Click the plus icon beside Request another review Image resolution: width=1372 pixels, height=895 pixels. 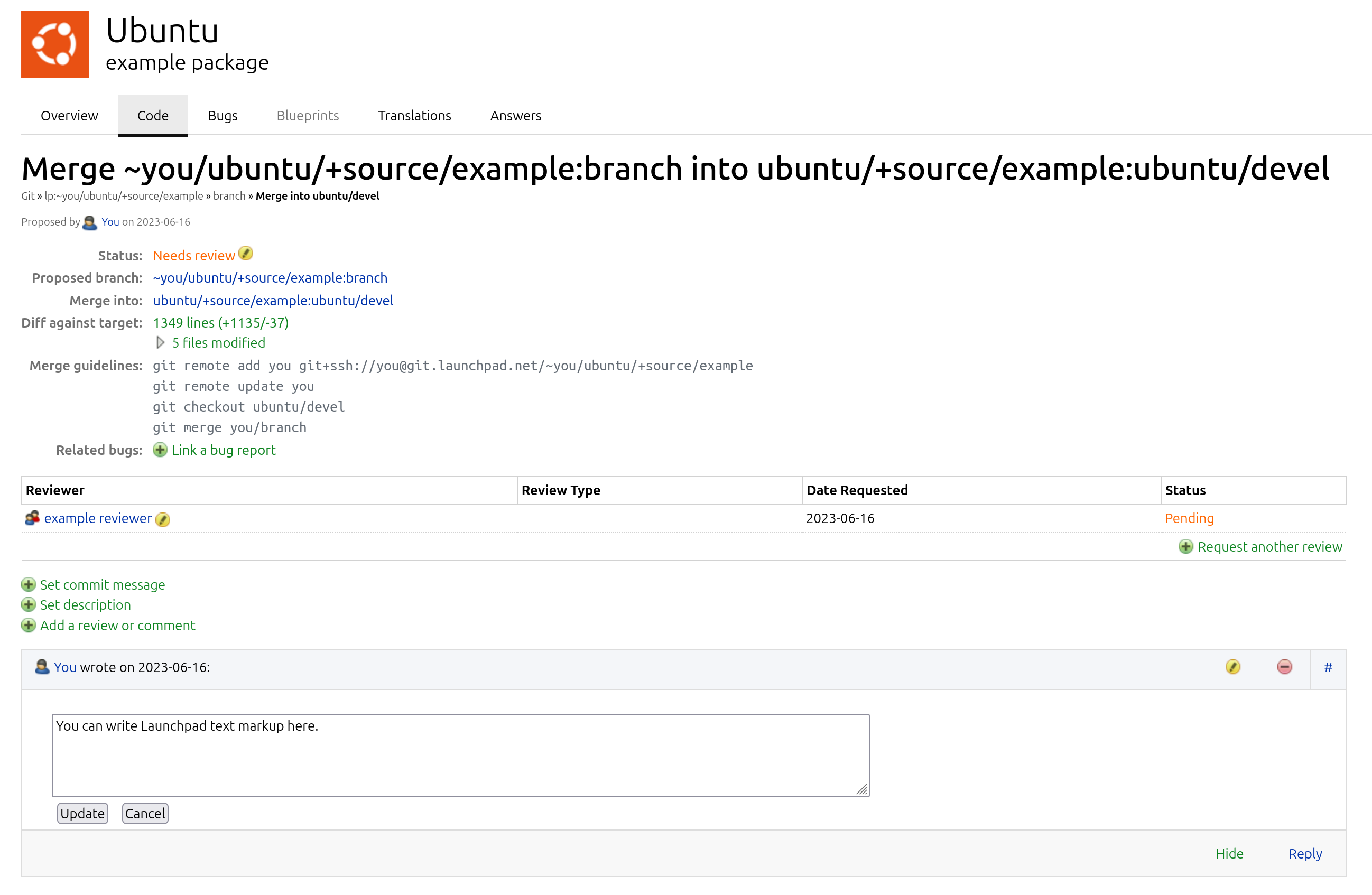[x=1185, y=547]
